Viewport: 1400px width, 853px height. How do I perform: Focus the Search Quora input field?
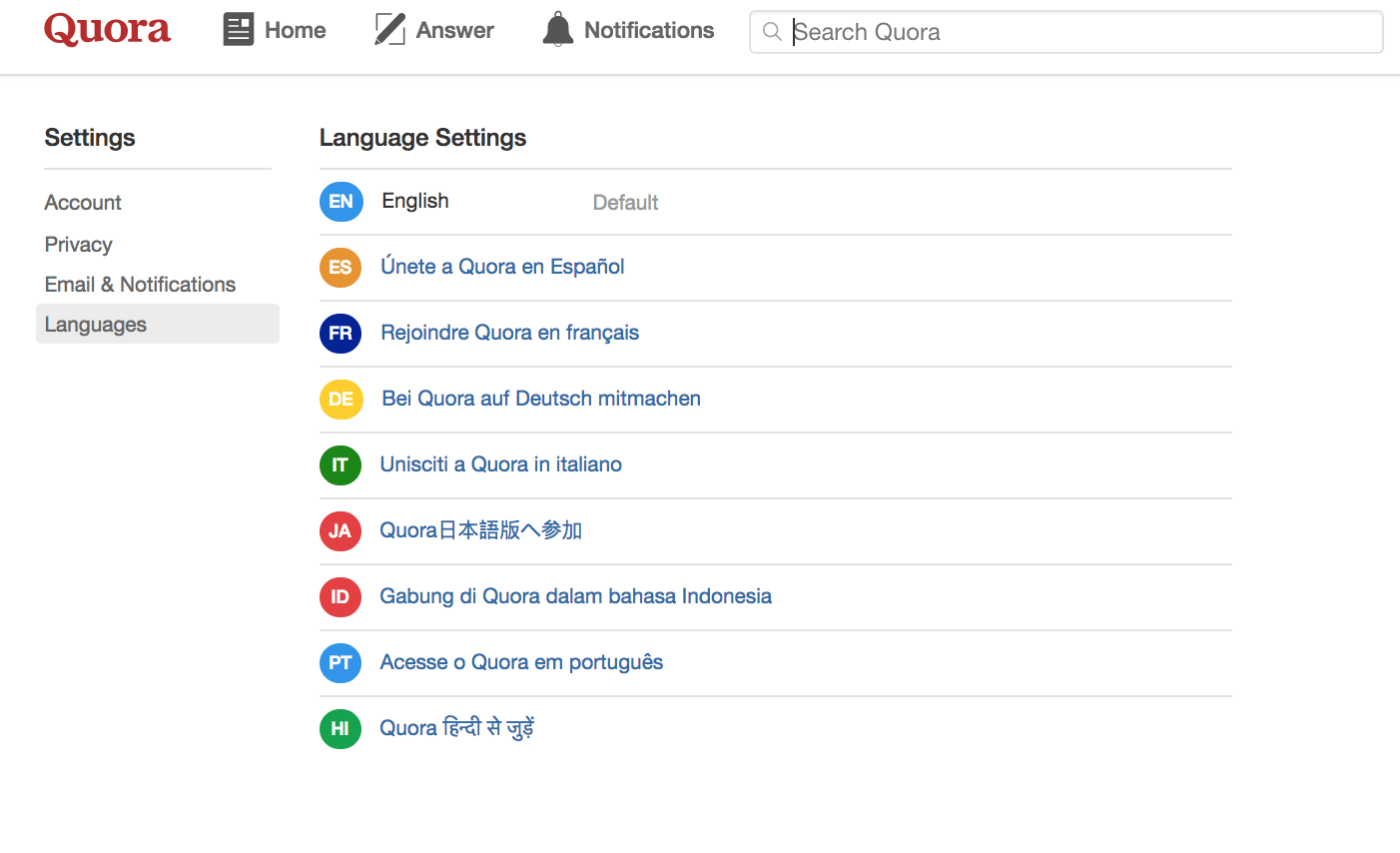point(1066,32)
